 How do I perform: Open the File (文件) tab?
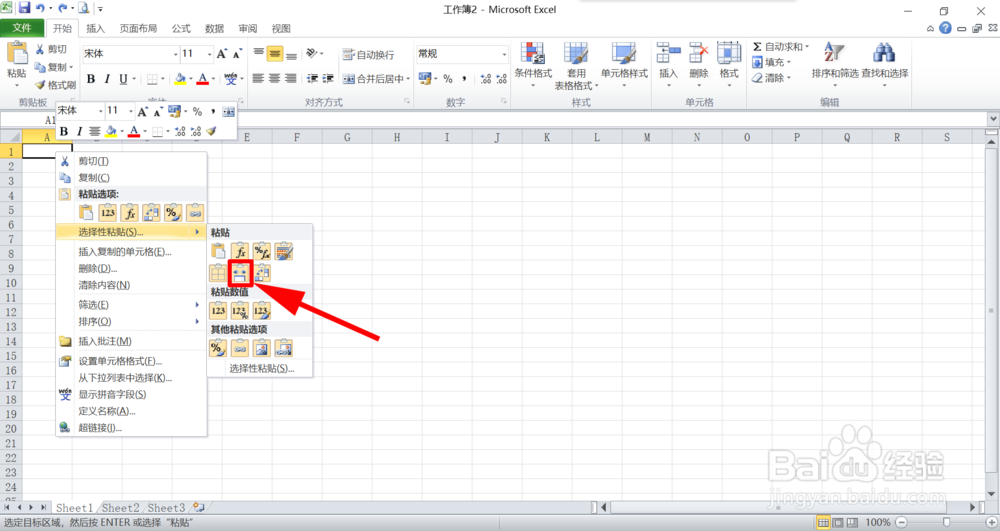(x=22, y=28)
